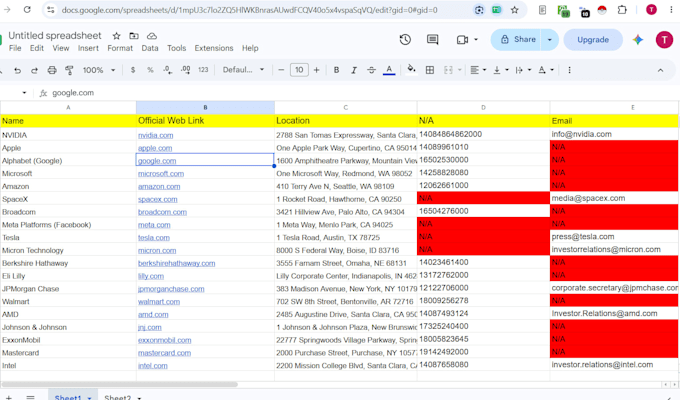Select the paint format roller icon
The height and width of the screenshot is (400, 680).
[69, 70]
